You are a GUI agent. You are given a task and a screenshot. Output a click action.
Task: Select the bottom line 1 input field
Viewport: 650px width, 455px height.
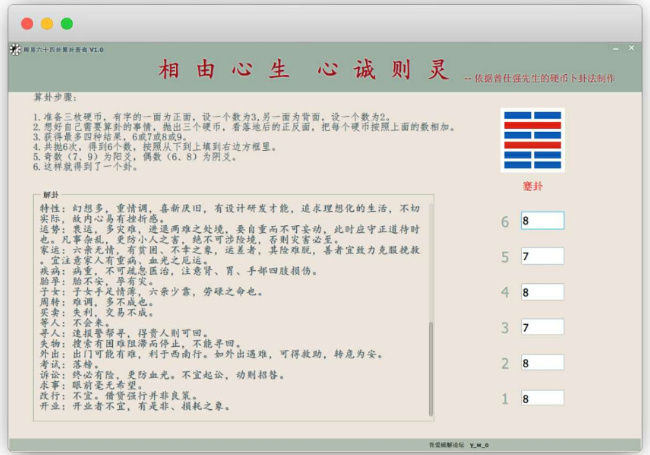tap(542, 398)
